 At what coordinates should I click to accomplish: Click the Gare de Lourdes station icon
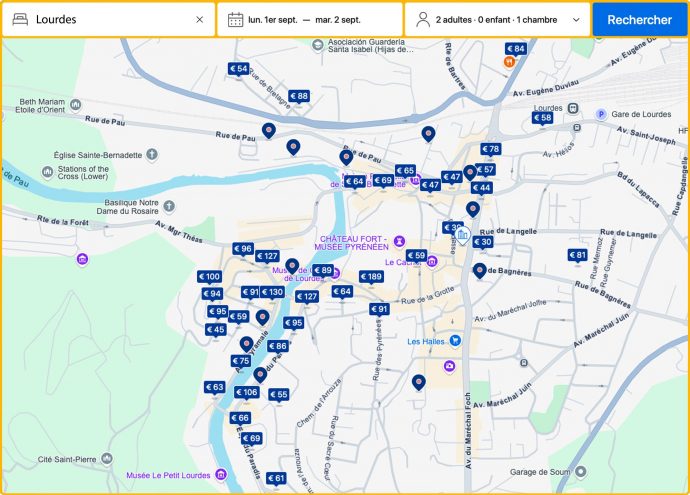click(601, 113)
